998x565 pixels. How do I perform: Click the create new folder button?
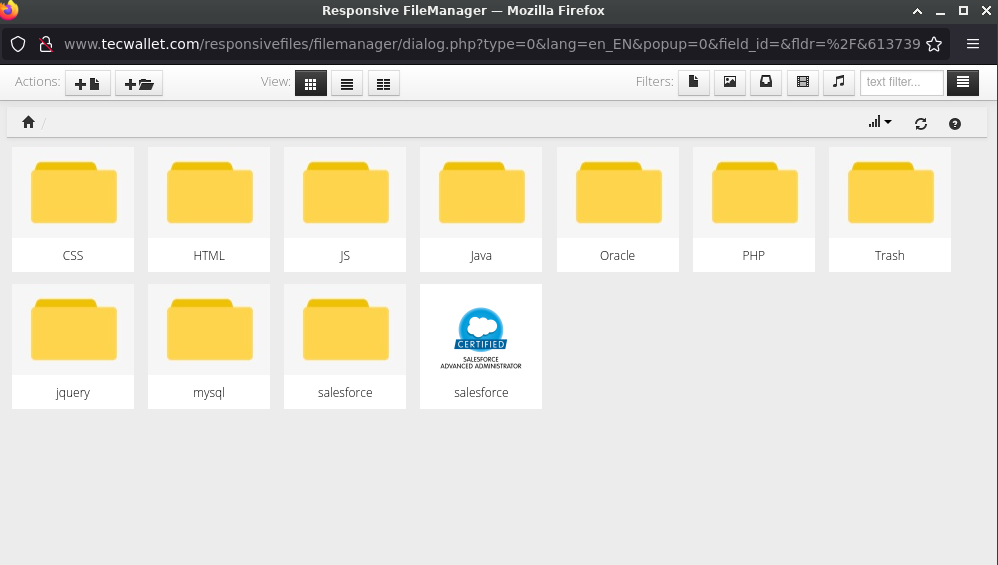tap(139, 83)
